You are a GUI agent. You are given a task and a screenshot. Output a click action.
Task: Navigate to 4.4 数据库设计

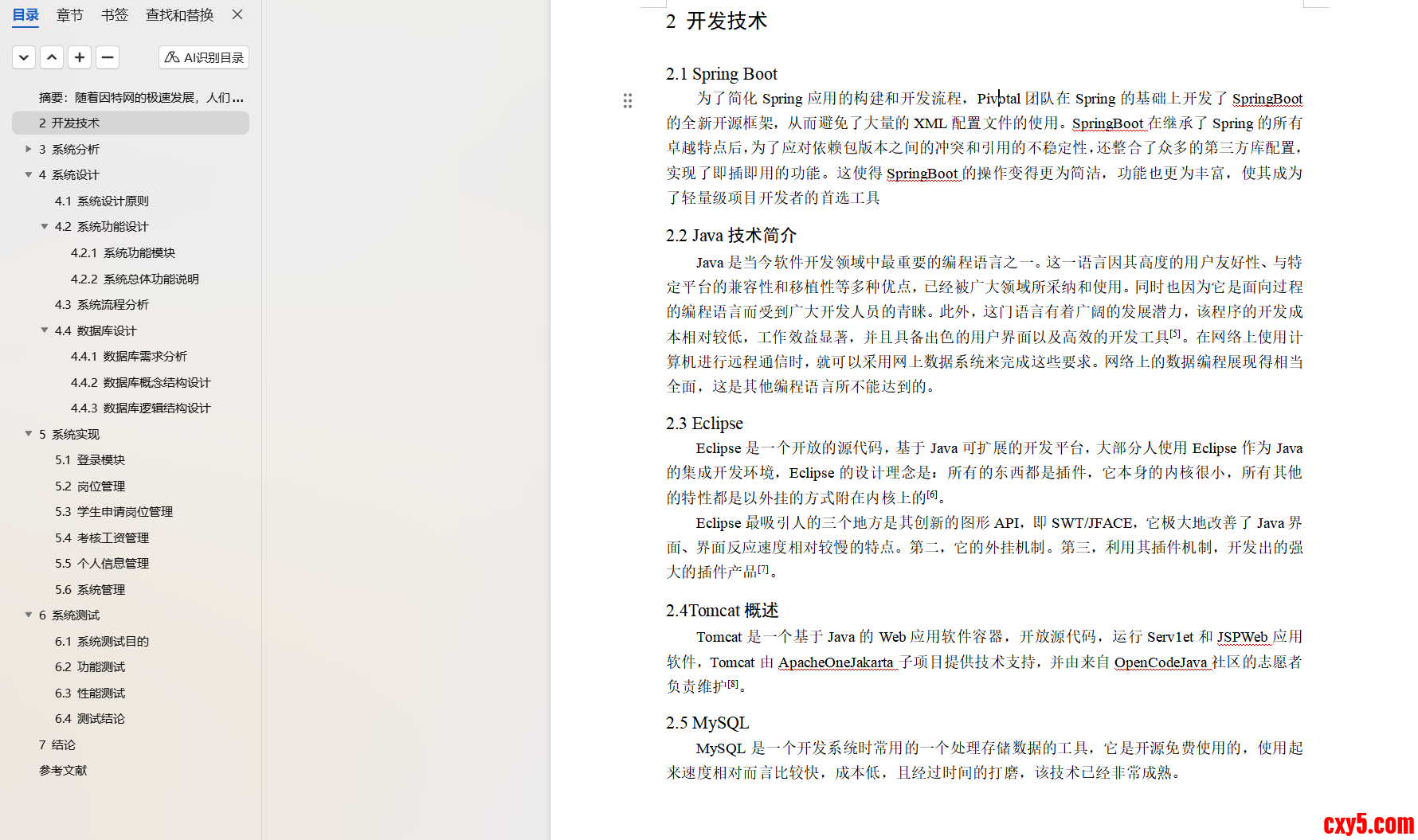(x=96, y=330)
